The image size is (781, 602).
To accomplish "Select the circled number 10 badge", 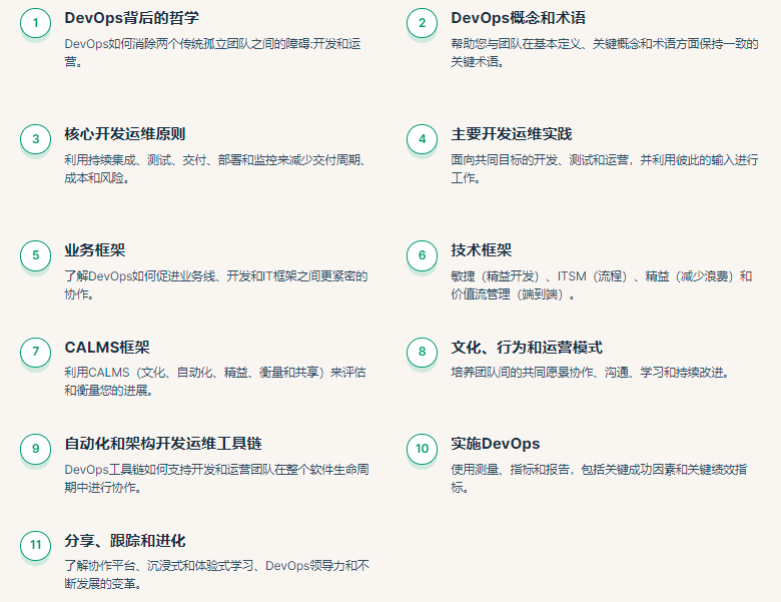I will coord(422,449).
